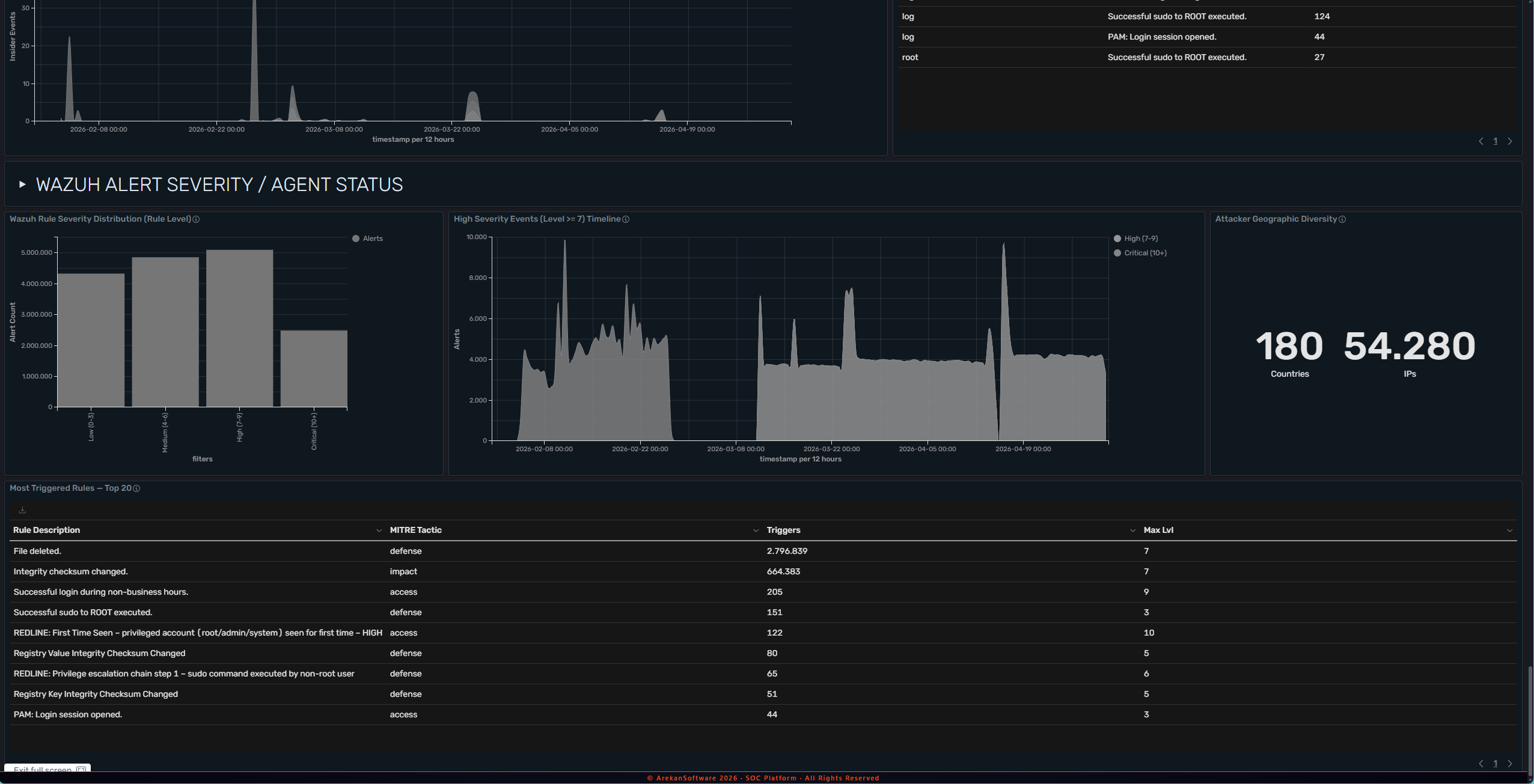1534x784 pixels.
Task: Click the Critical (10+) severity bar
Action: pyautogui.click(x=314, y=368)
